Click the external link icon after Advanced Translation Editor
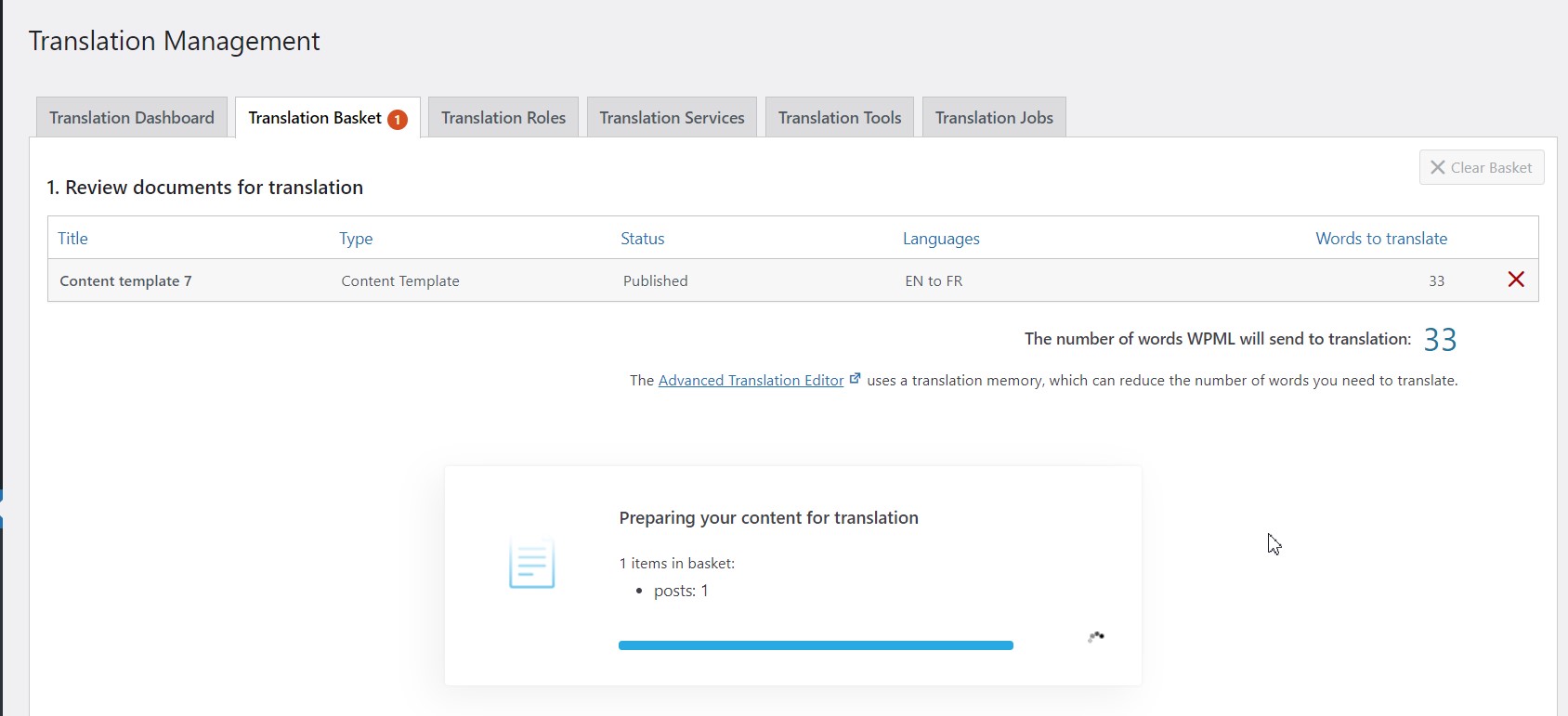 (x=855, y=379)
